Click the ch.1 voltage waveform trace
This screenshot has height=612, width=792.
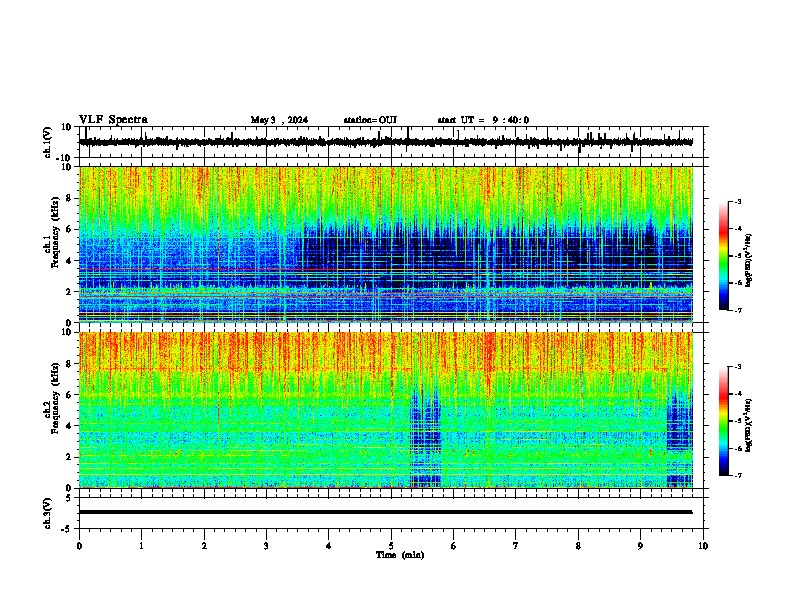click(x=385, y=142)
